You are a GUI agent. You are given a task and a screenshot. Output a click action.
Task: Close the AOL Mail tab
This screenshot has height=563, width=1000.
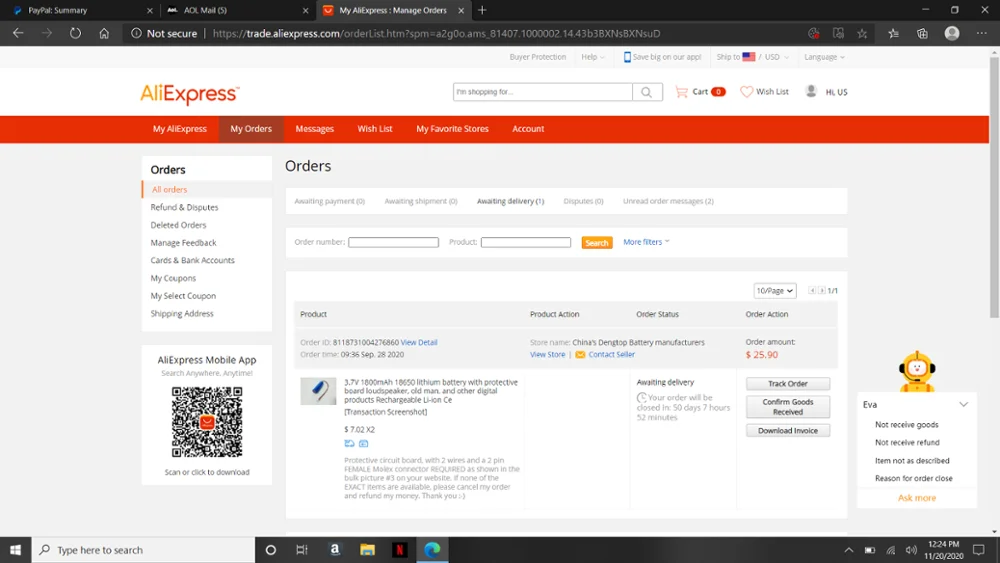pos(305,10)
